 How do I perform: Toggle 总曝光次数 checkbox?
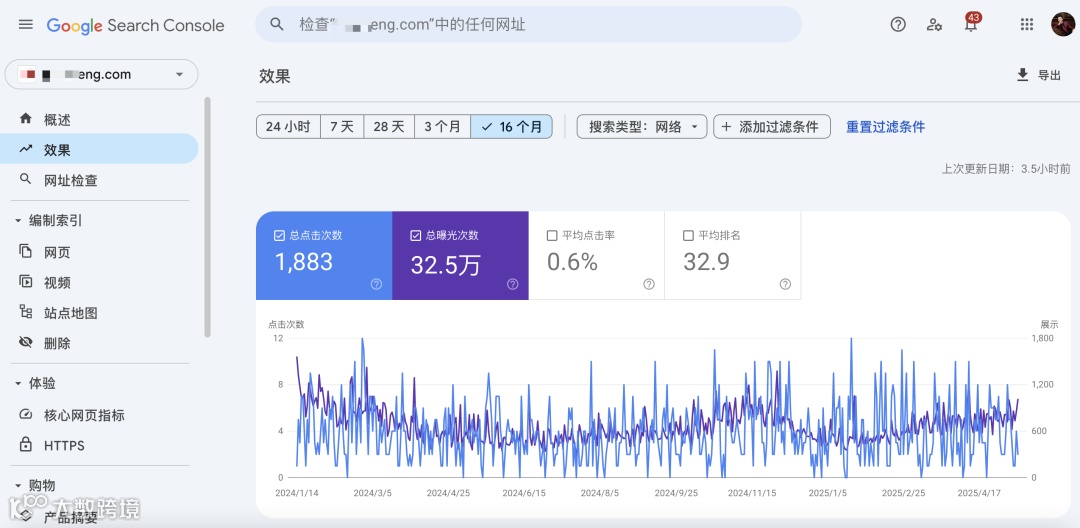pyautogui.click(x=415, y=235)
